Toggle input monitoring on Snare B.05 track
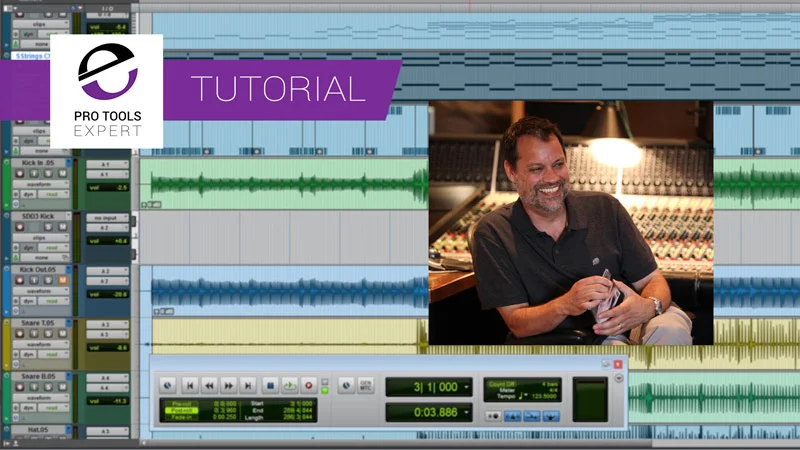The width and height of the screenshot is (800, 450). [34, 387]
